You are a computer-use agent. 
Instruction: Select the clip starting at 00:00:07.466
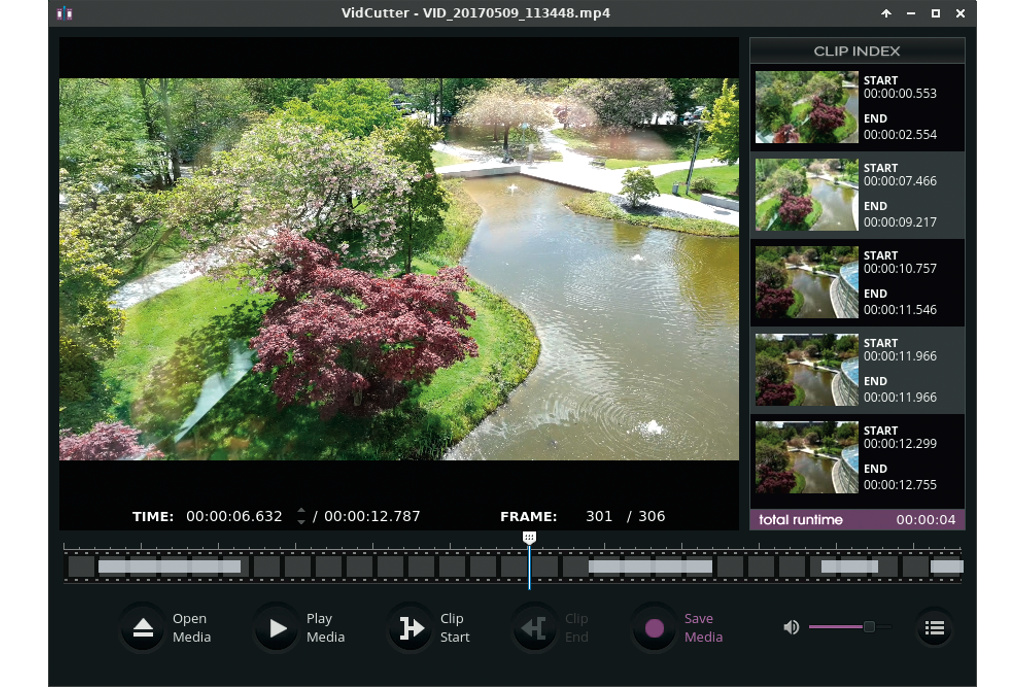(x=857, y=195)
